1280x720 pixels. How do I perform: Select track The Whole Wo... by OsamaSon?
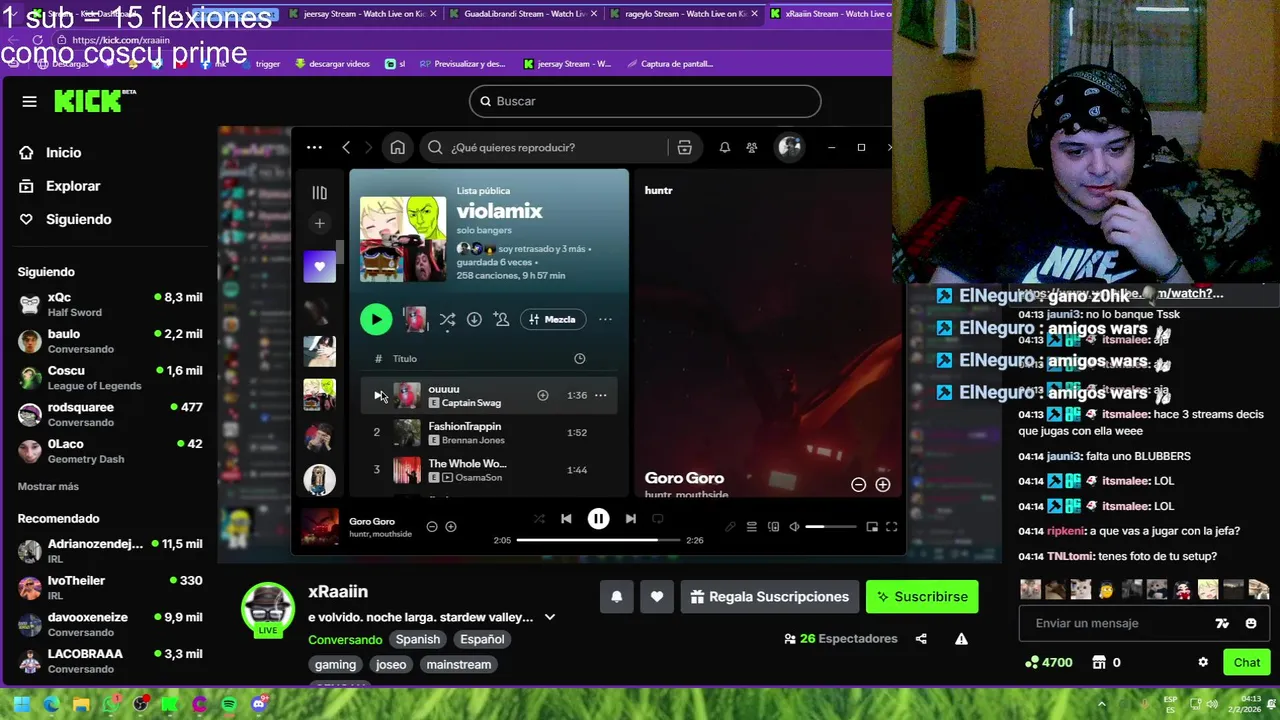489,470
